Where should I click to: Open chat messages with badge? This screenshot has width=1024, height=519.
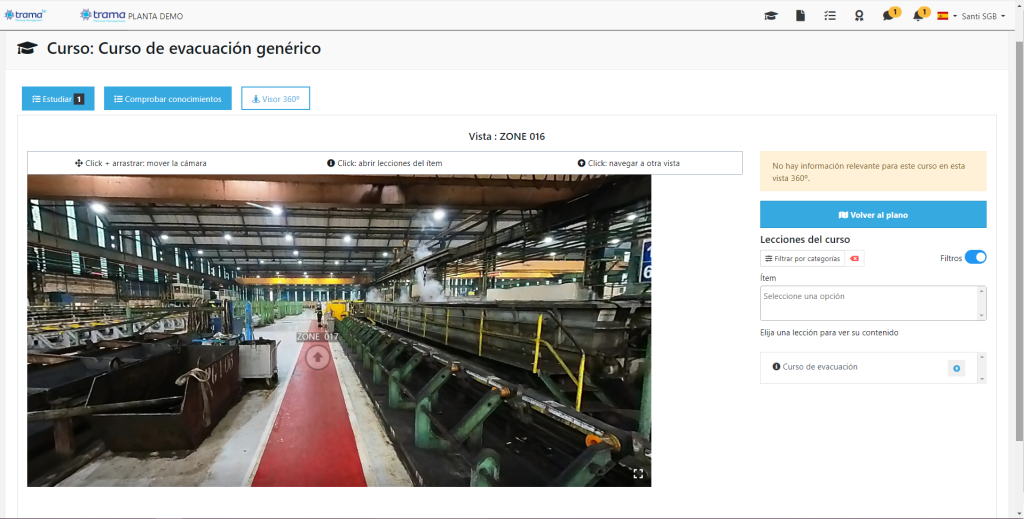pyautogui.click(x=889, y=16)
